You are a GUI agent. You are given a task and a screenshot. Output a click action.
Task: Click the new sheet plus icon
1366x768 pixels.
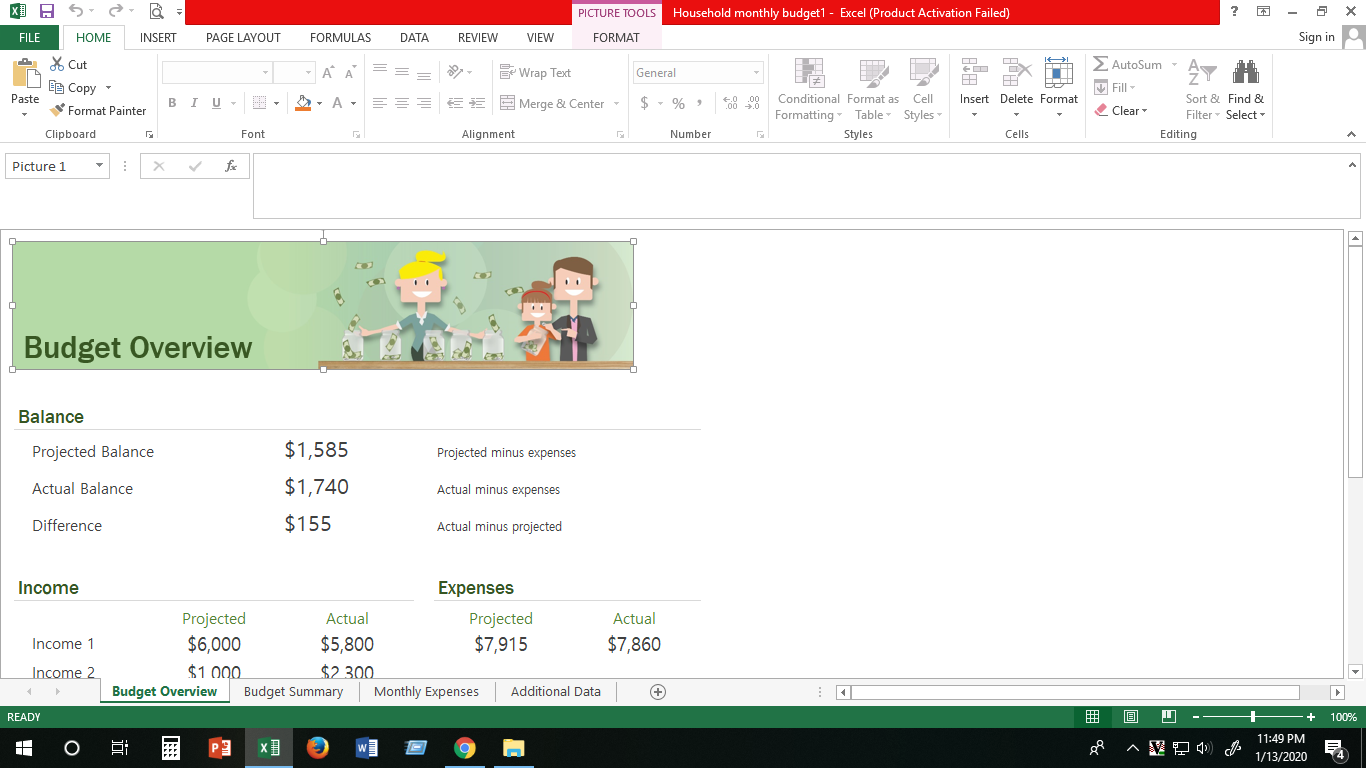point(658,692)
